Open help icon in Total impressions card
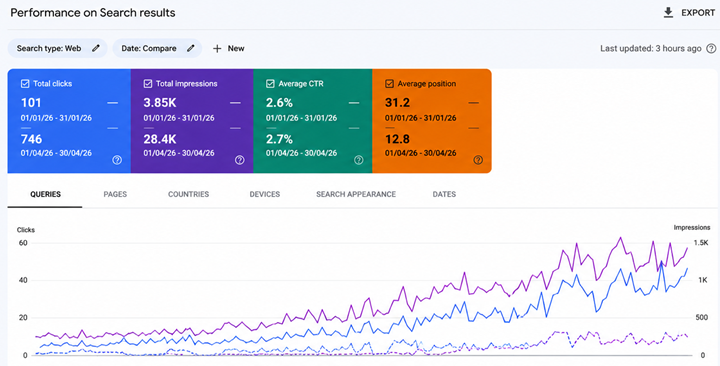 click(x=240, y=160)
